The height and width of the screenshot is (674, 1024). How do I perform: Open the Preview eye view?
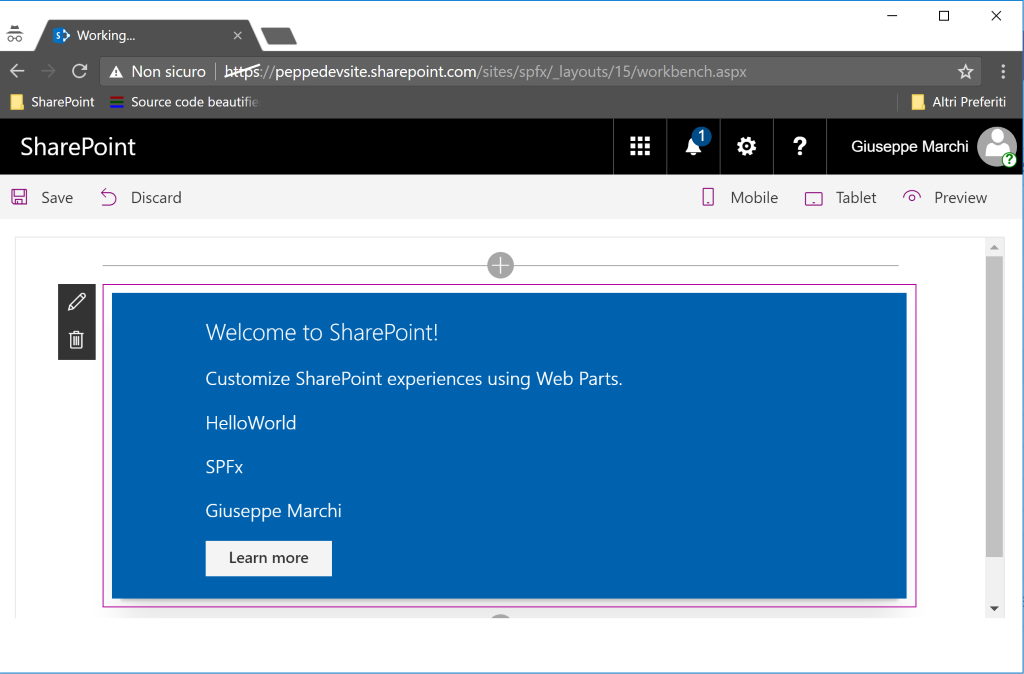tap(944, 197)
